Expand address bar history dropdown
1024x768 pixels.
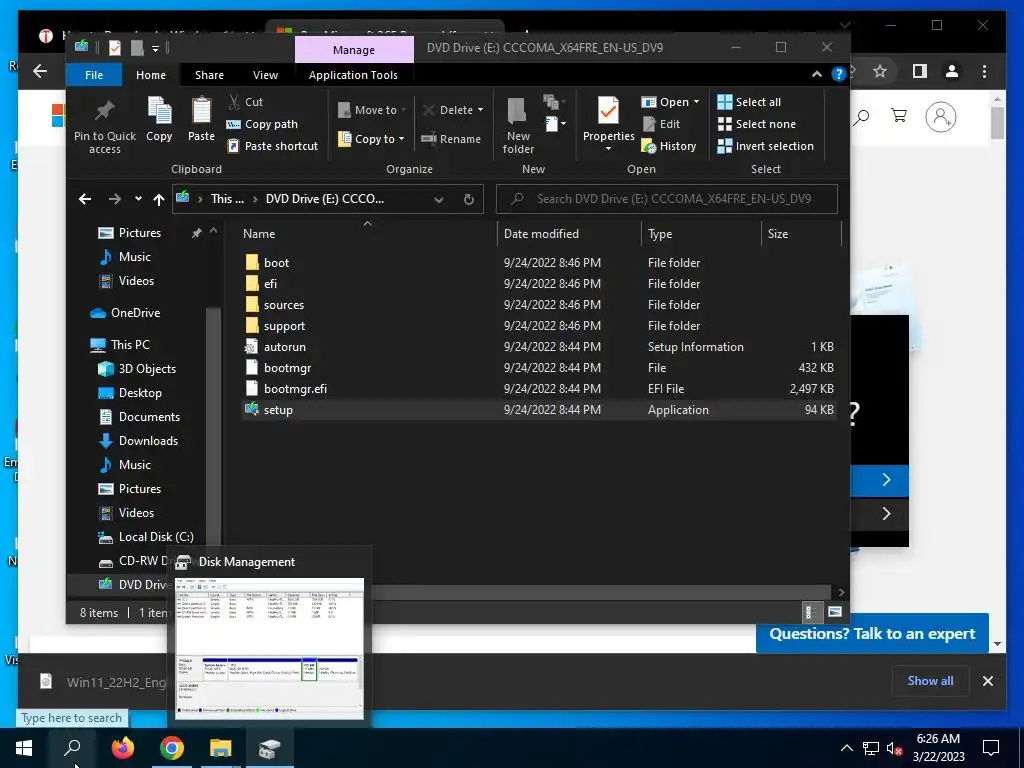[439, 199]
